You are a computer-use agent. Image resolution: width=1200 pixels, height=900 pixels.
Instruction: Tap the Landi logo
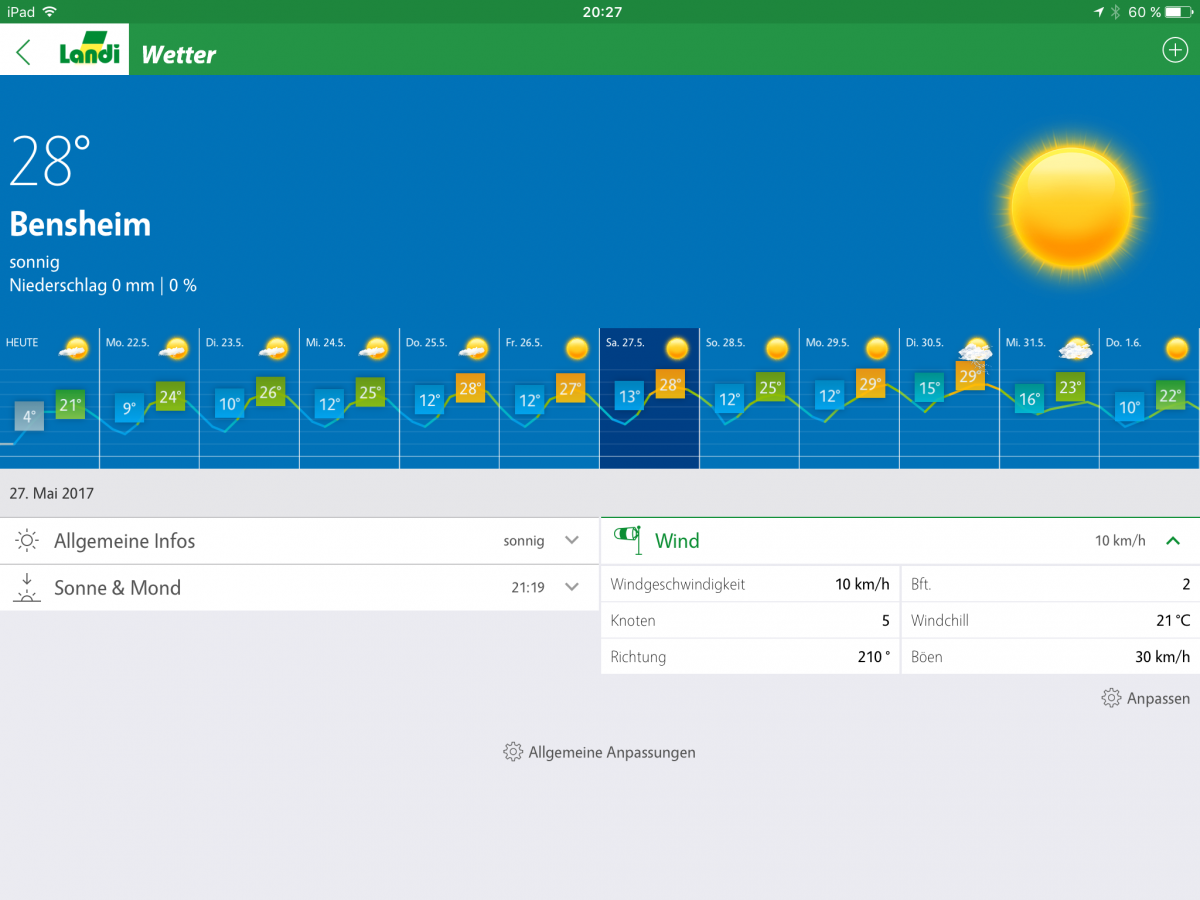coord(89,50)
